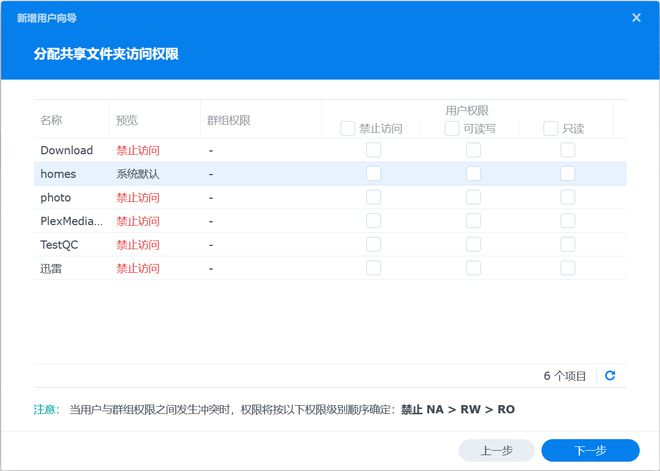Select the TestQC folder name
This screenshot has height=471, width=660.
59,245
